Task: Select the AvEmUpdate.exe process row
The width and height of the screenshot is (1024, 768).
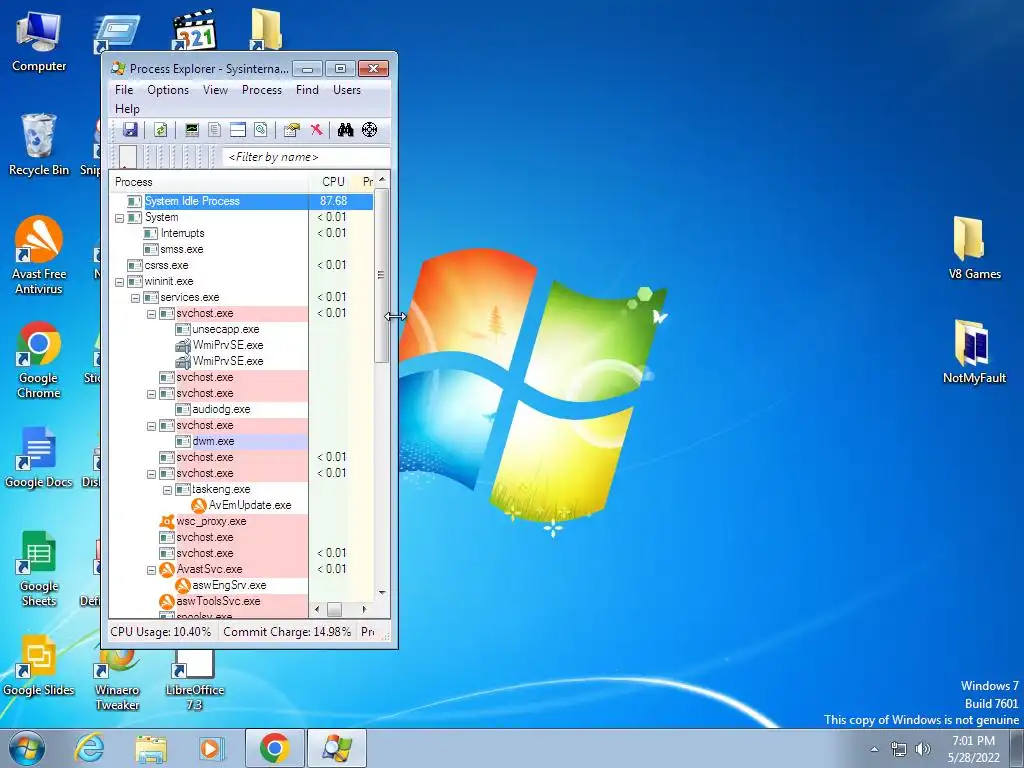Action: coord(242,505)
